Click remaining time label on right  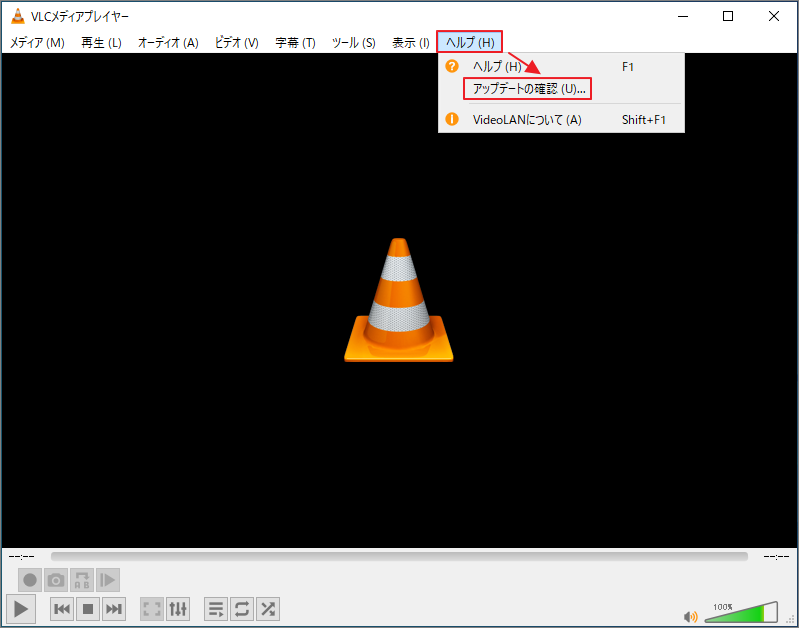[776, 557]
